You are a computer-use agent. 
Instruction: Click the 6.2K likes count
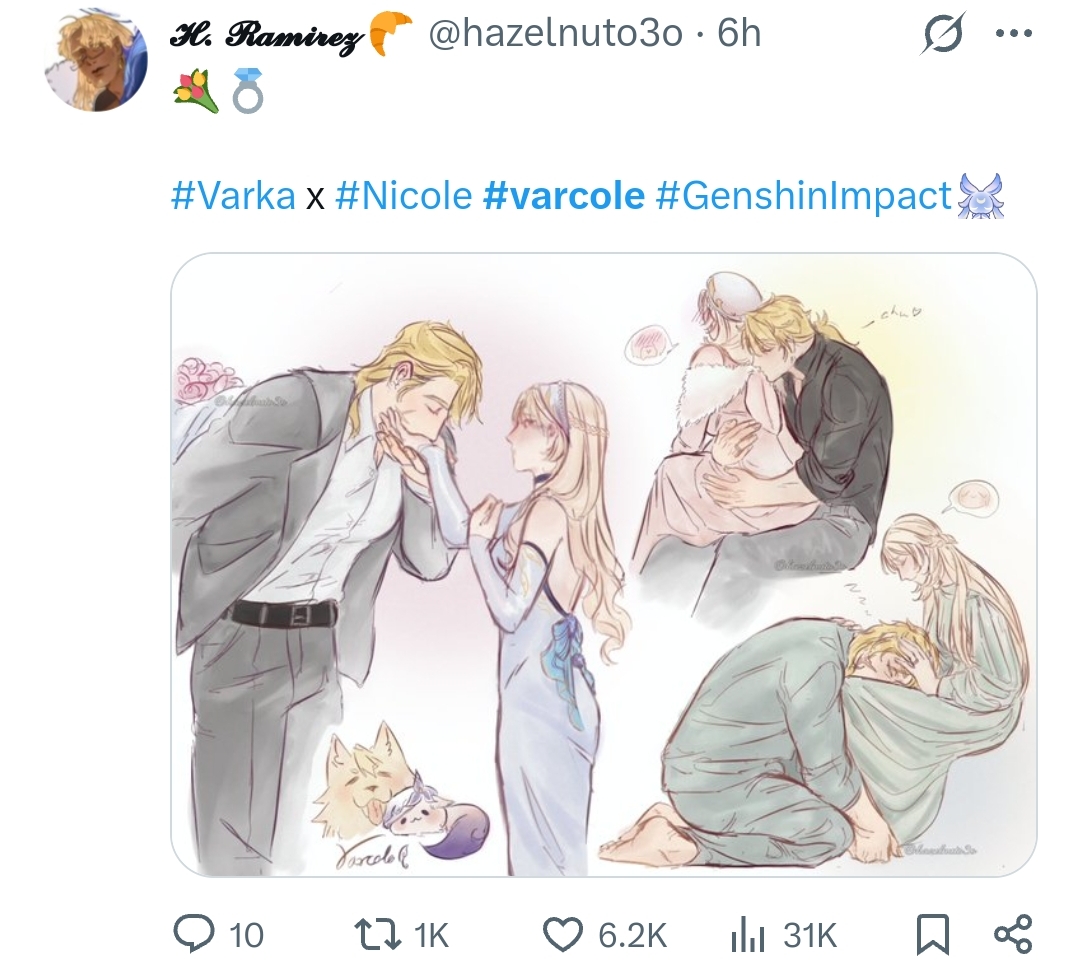coord(632,936)
